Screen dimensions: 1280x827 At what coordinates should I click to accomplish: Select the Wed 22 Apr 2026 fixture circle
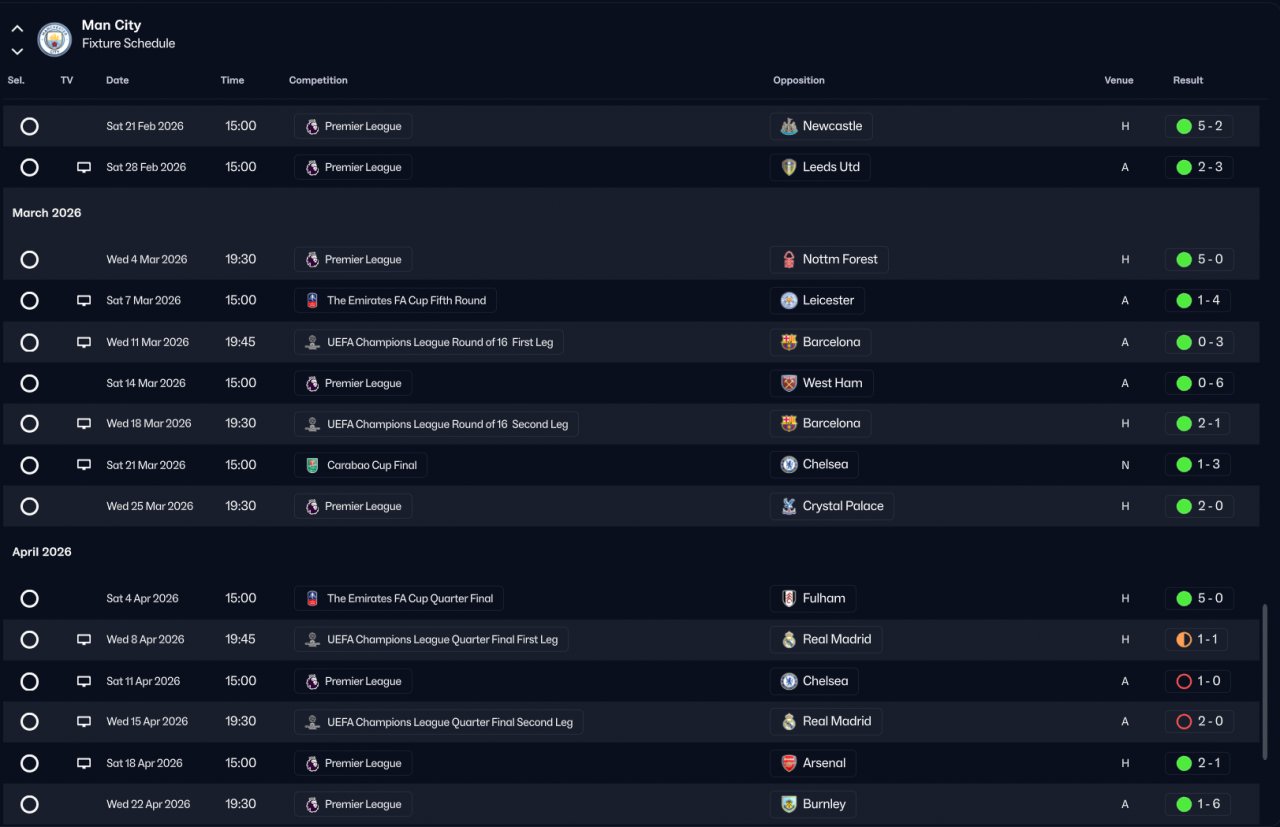click(x=30, y=804)
